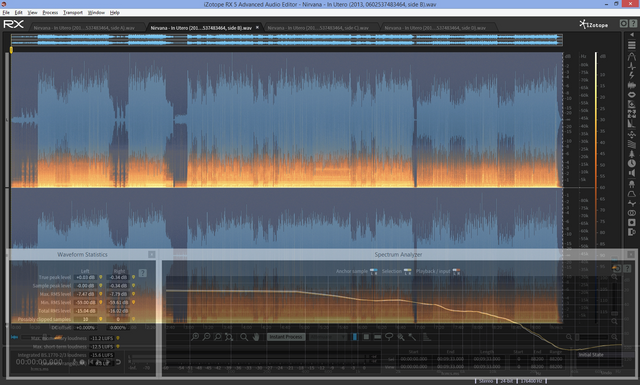Open the Edit menu
Image resolution: width=640 pixels, height=385 pixels.
[19, 13]
